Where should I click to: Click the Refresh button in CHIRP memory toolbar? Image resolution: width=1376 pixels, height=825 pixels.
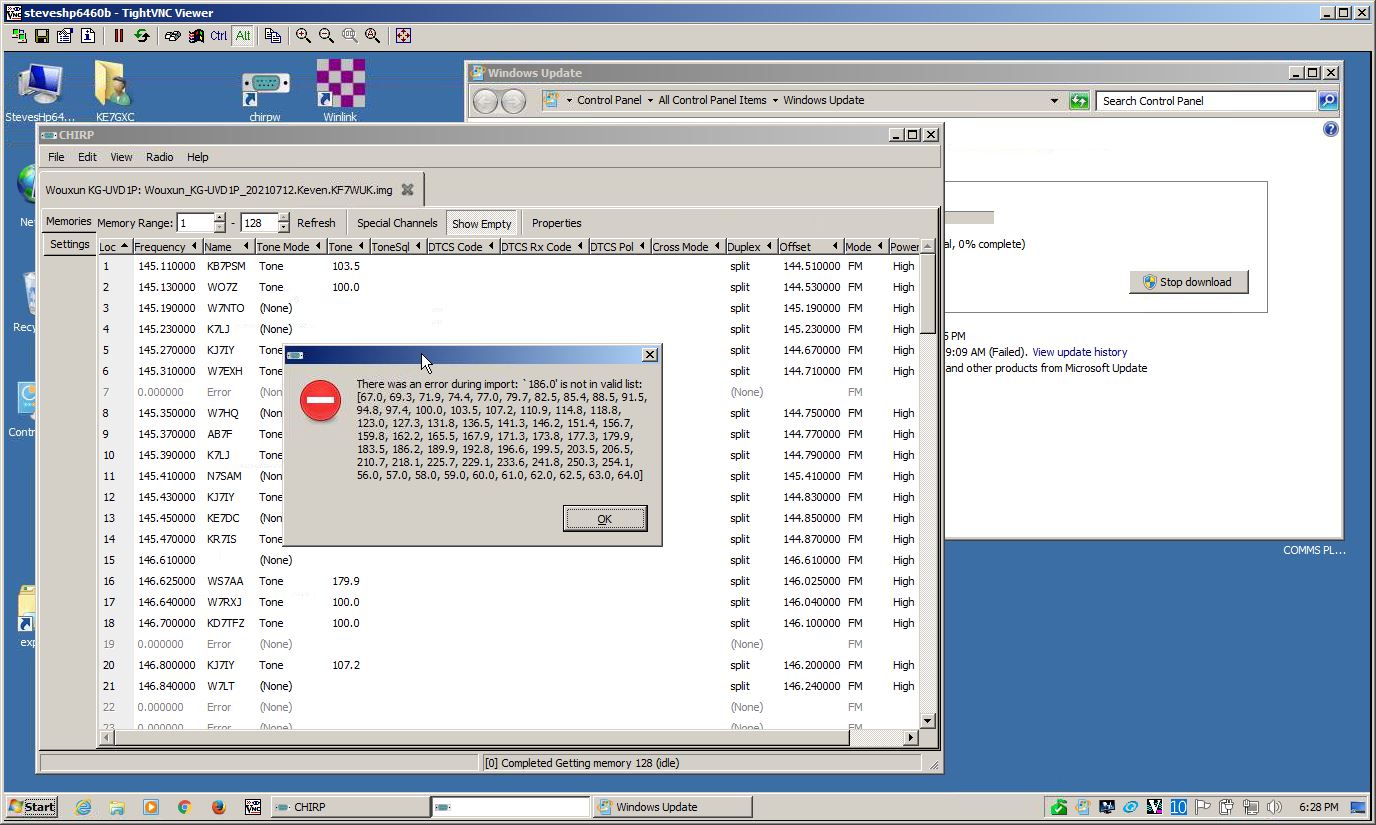click(x=316, y=223)
